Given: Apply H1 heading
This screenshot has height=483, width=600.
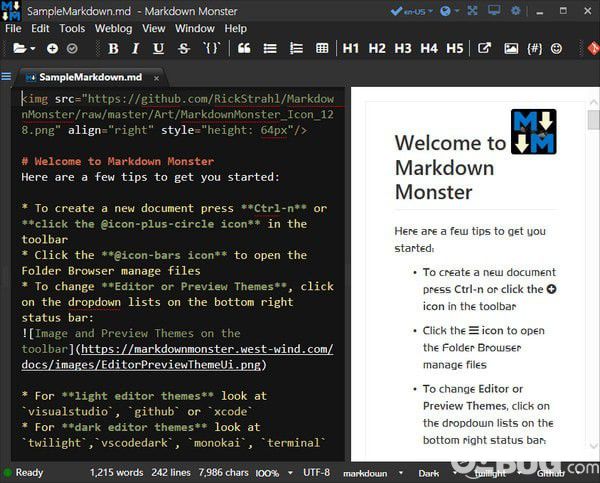Looking at the screenshot, I should pyautogui.click(x=351, y=49).
